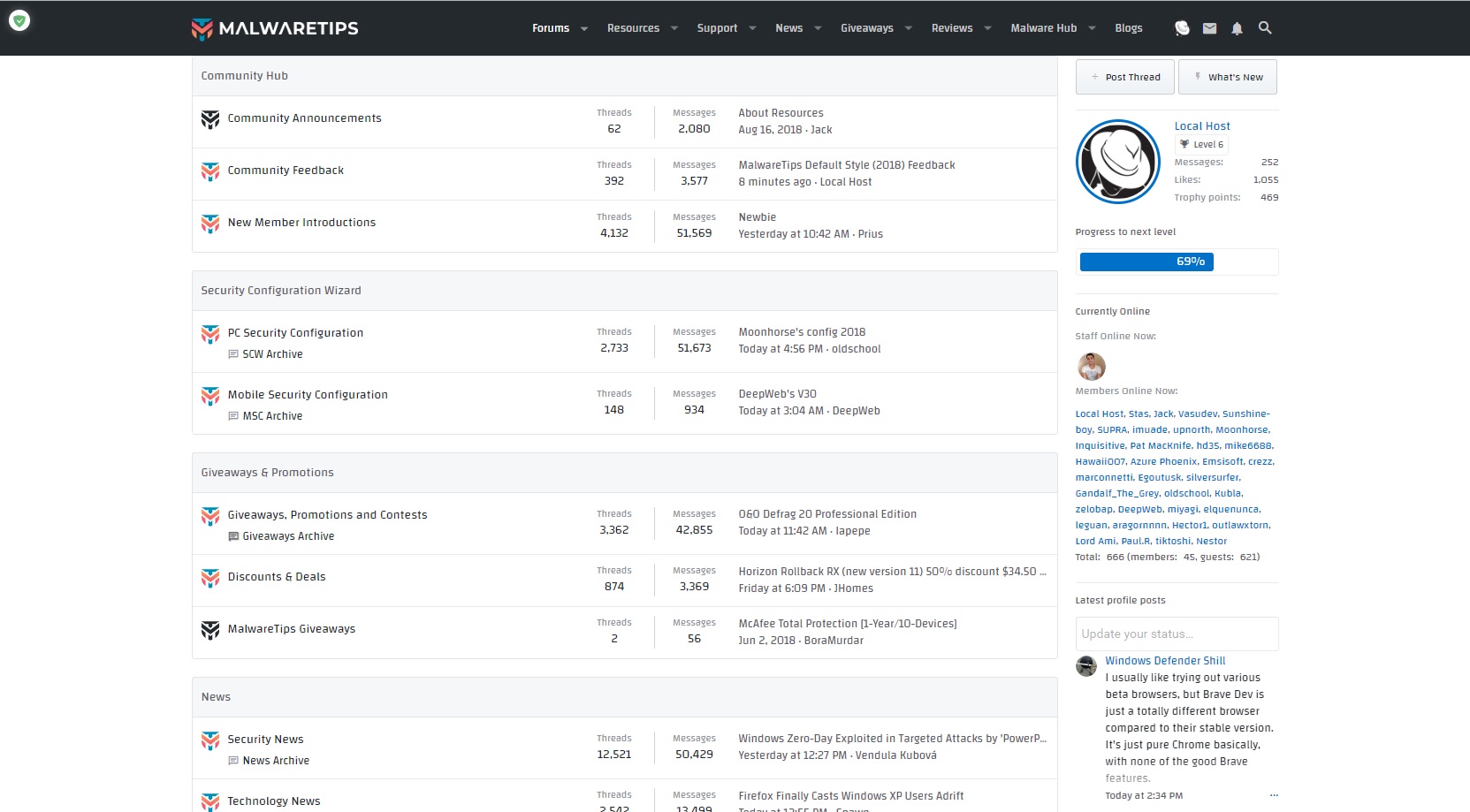Expand the Forums dropdown arrow
The height and width of the screenshot is (812, 1470).
(x=584, y=28)
